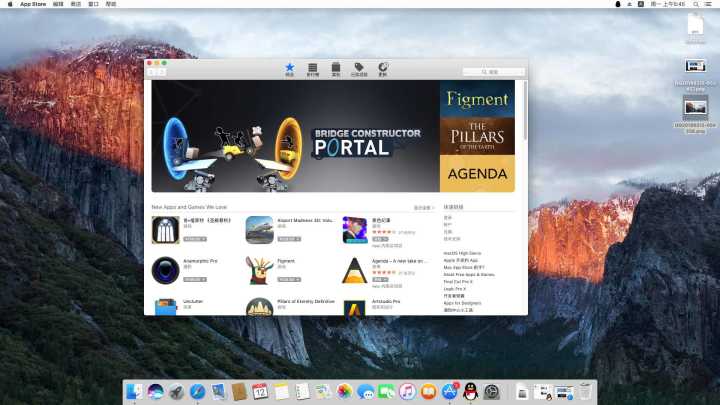Open the purple detective game app icon
The width and height of the screenshot is (720, 405).
click(x=354, y=230)
